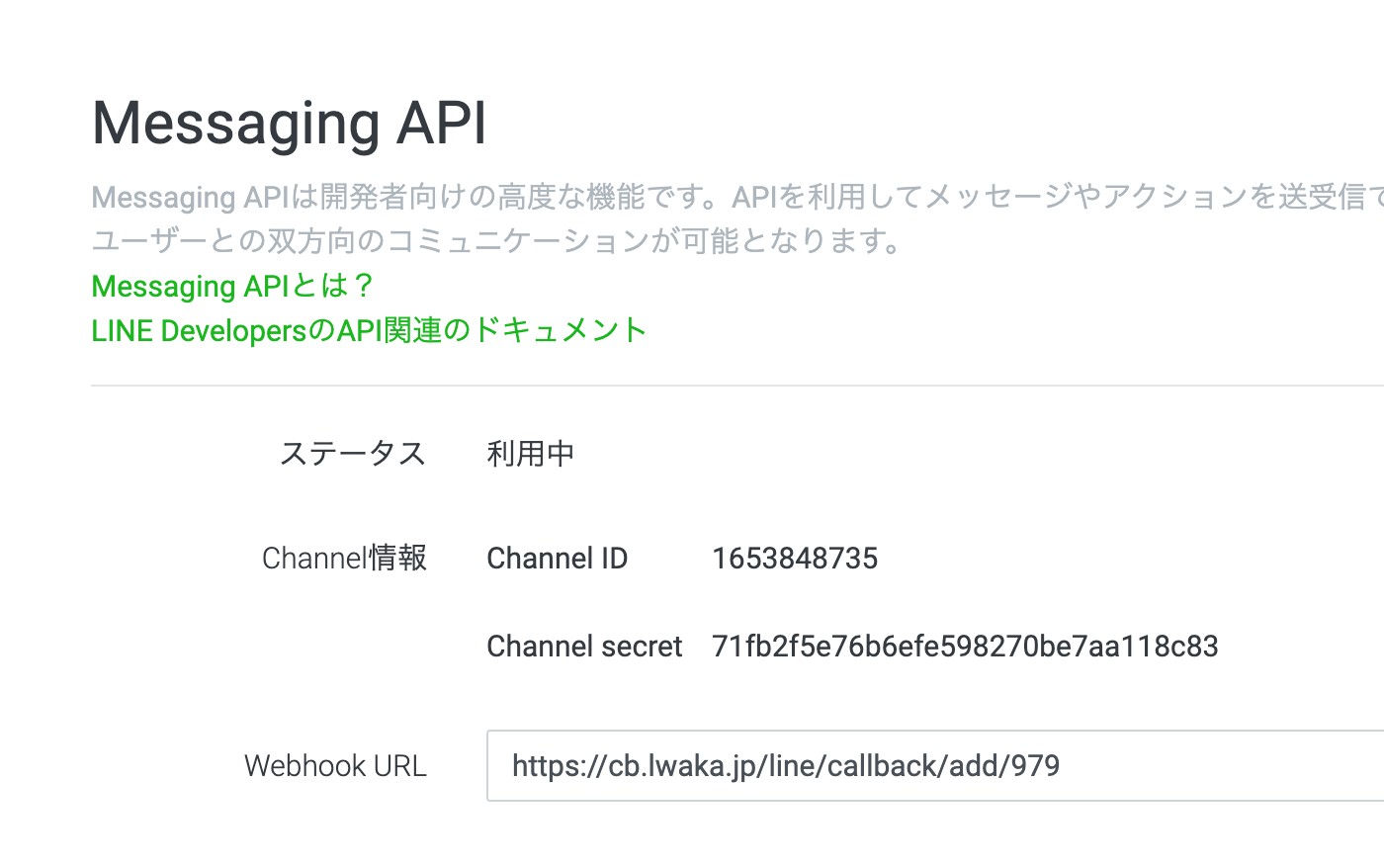Click the description line starting 'ユーザーとの双方向'
Screen dimensions: 1384x868
pos(497,240)
